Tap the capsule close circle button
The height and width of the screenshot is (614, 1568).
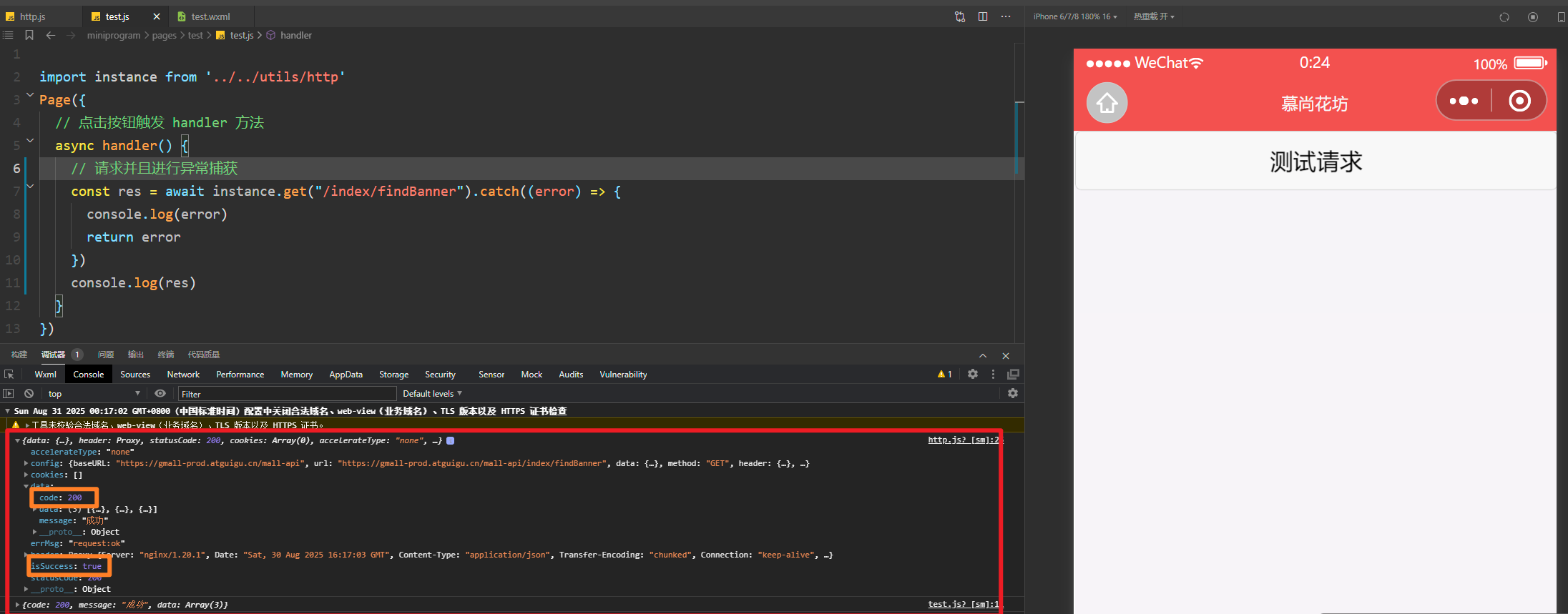tap(1519, 101)
